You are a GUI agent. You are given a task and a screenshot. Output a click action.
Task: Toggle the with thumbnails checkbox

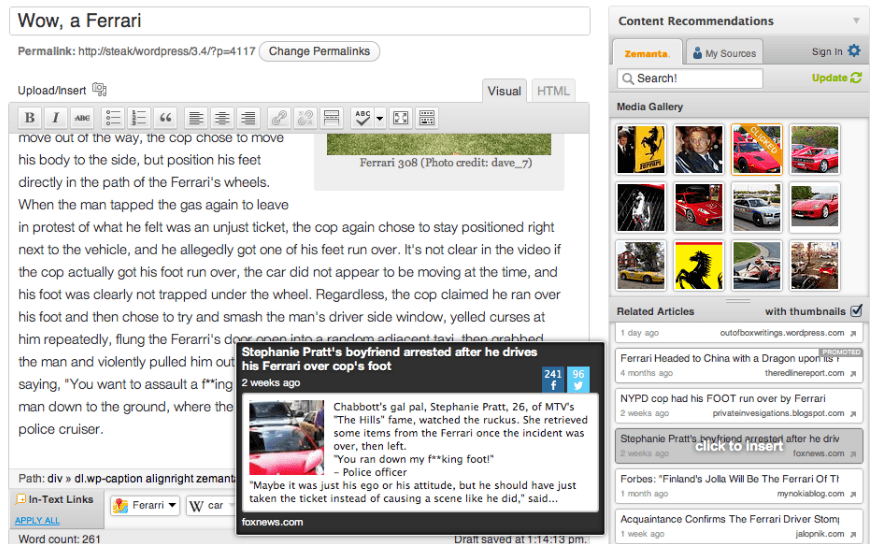coord(857,310)
